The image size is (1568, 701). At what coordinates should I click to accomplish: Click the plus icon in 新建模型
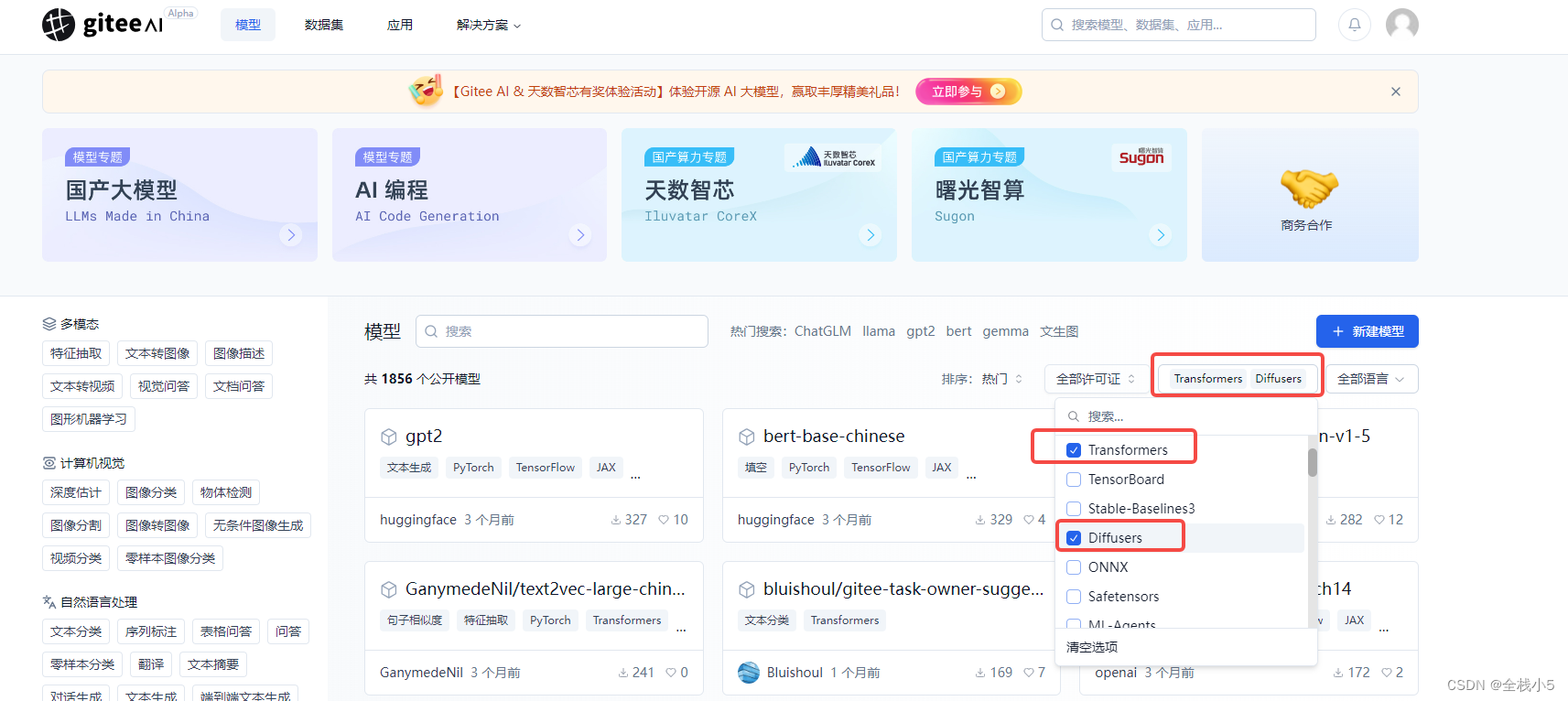1338,331
